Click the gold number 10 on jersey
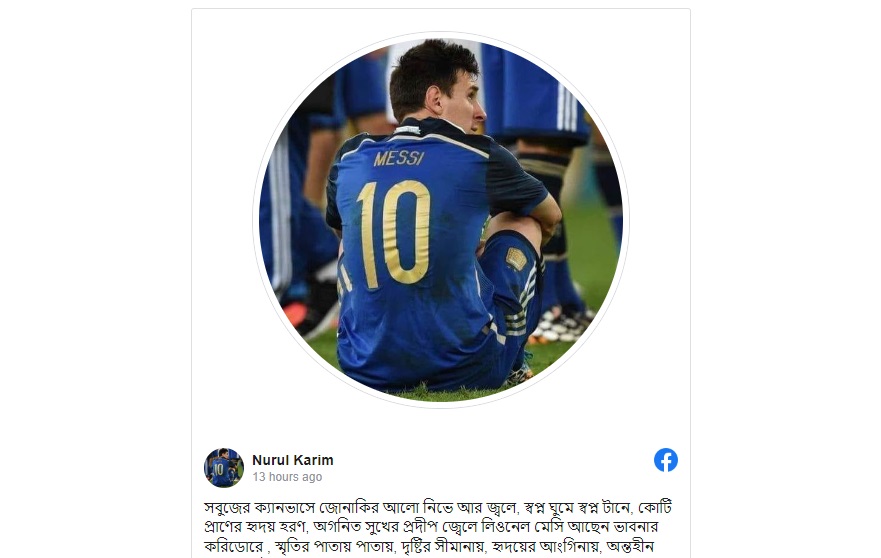The image size is (881, 558). 394,233
